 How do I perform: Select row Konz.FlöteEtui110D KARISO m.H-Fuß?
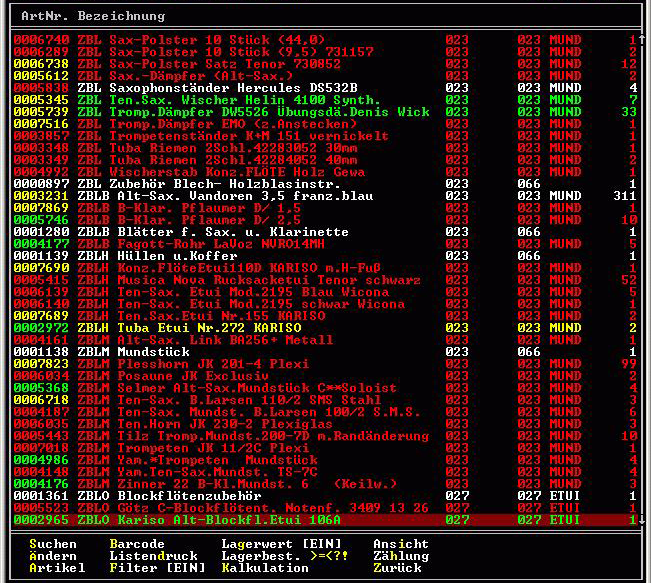325,268
